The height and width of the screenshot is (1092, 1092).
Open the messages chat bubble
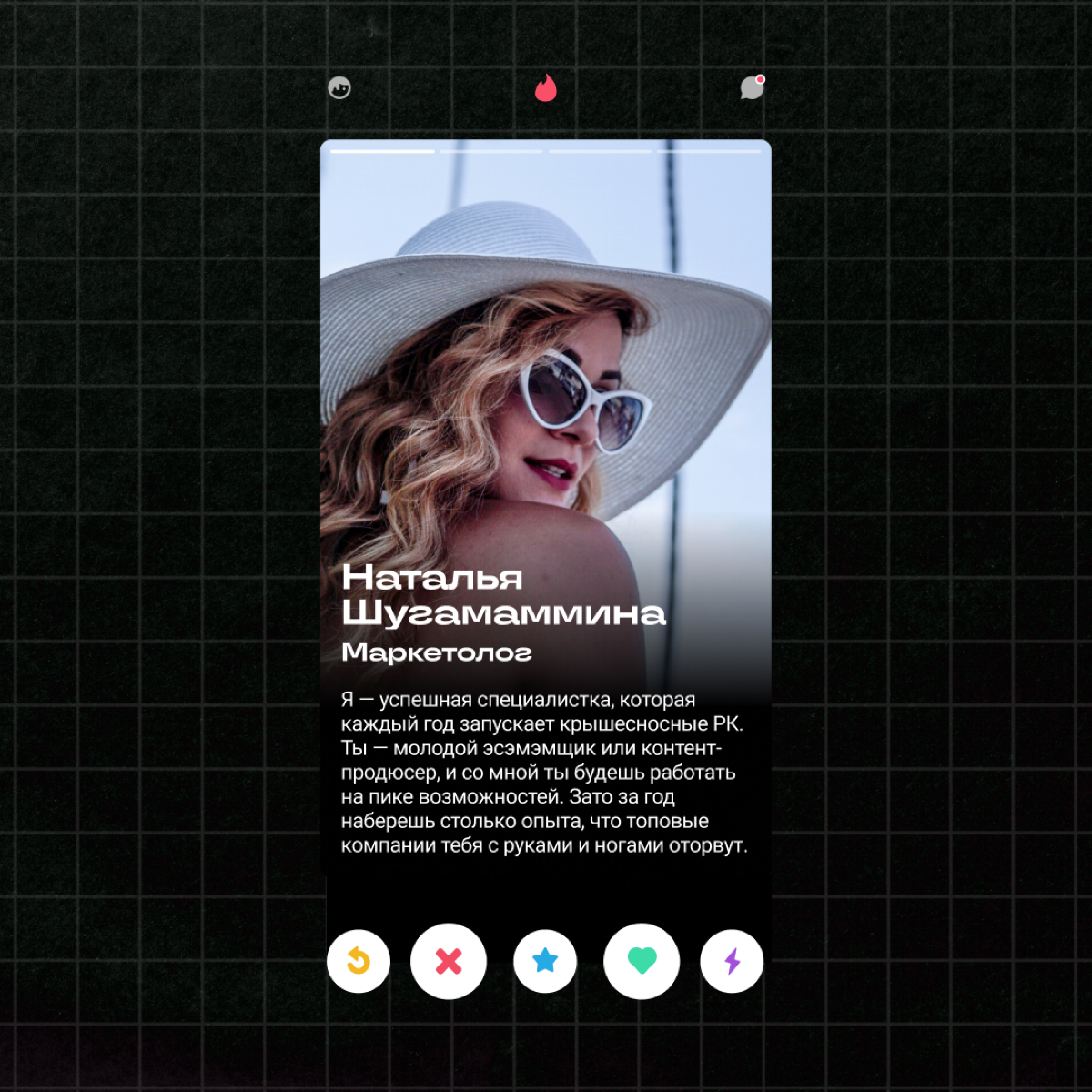(751, 88)
